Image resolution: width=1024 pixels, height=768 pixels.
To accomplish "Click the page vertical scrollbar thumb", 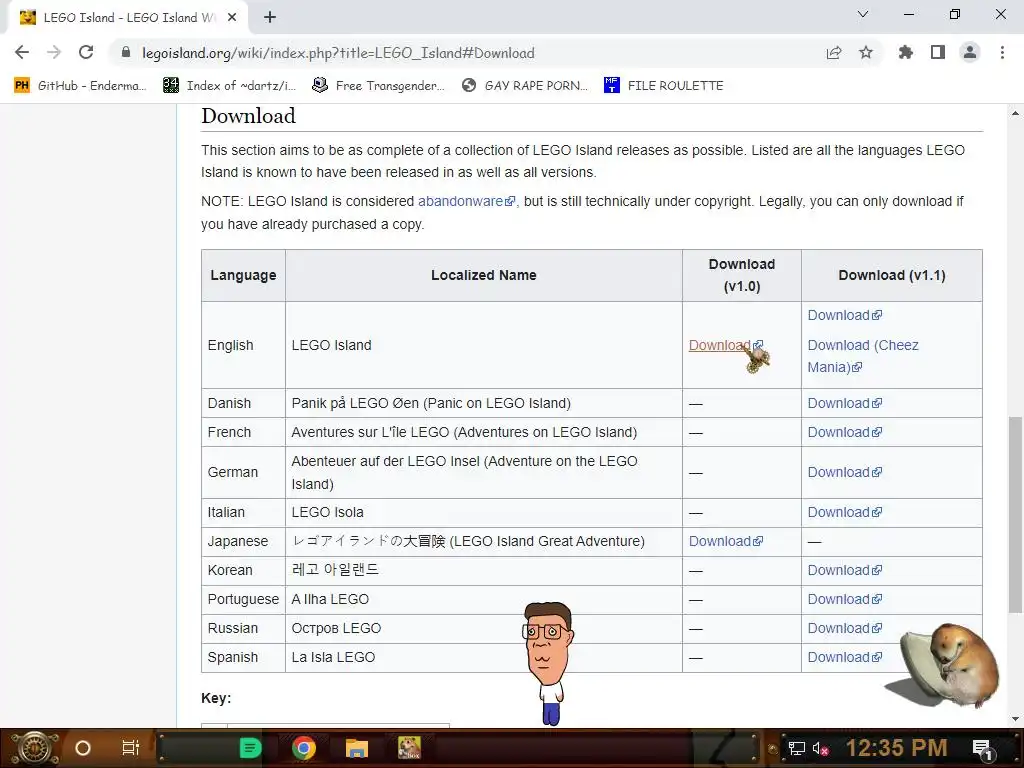I will 1016,515.
